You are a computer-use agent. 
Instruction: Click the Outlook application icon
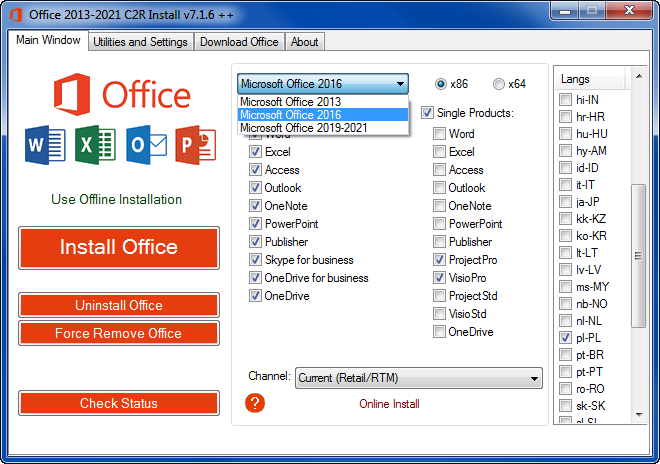point(146,145)
